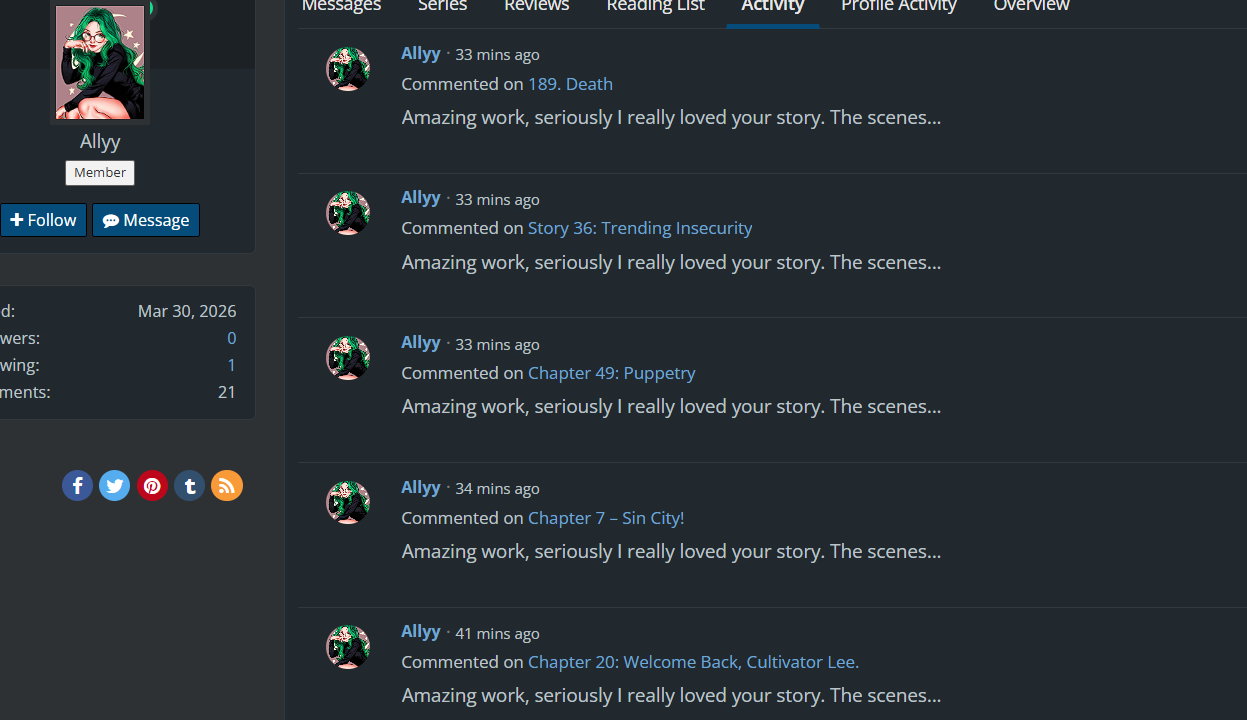
Task: Click avatar beside the Sin City comment
Action: point(348,503)
